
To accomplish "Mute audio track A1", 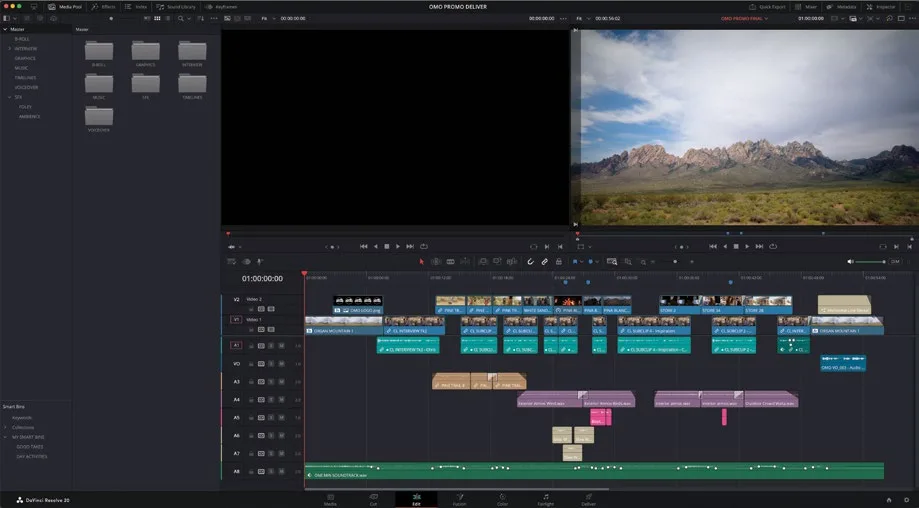I will 281,346.
